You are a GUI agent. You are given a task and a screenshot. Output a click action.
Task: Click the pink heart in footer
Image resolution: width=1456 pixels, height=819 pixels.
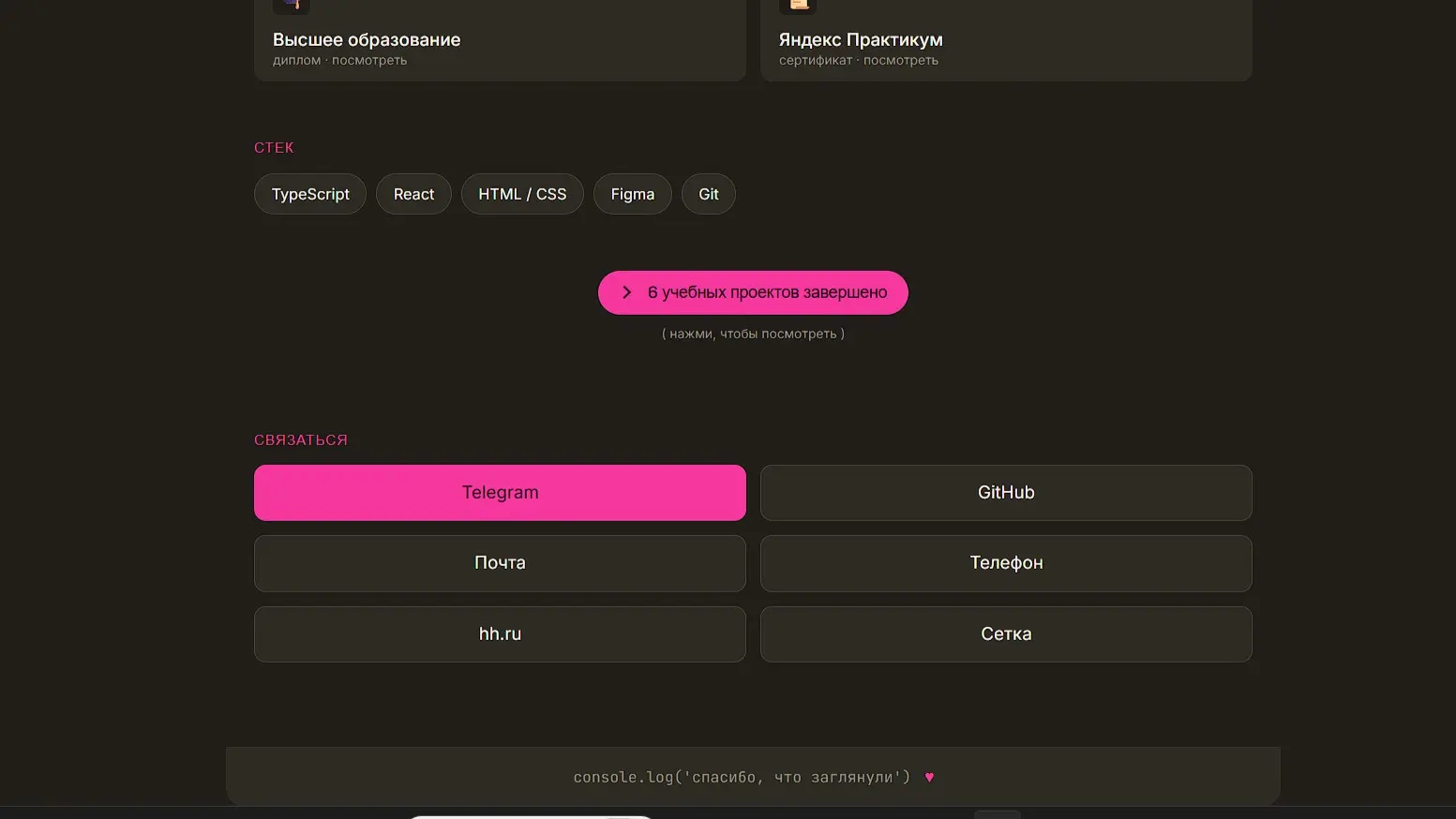929,777
